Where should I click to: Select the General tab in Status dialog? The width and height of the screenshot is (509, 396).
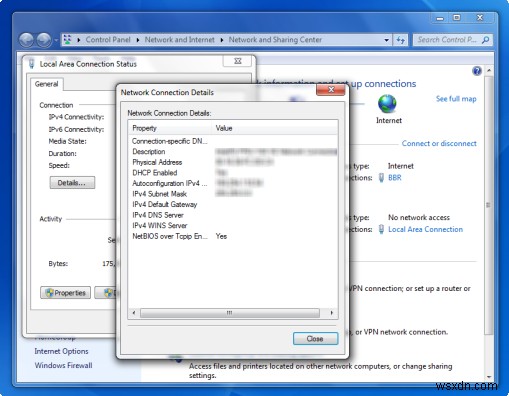tap(46, 84)
